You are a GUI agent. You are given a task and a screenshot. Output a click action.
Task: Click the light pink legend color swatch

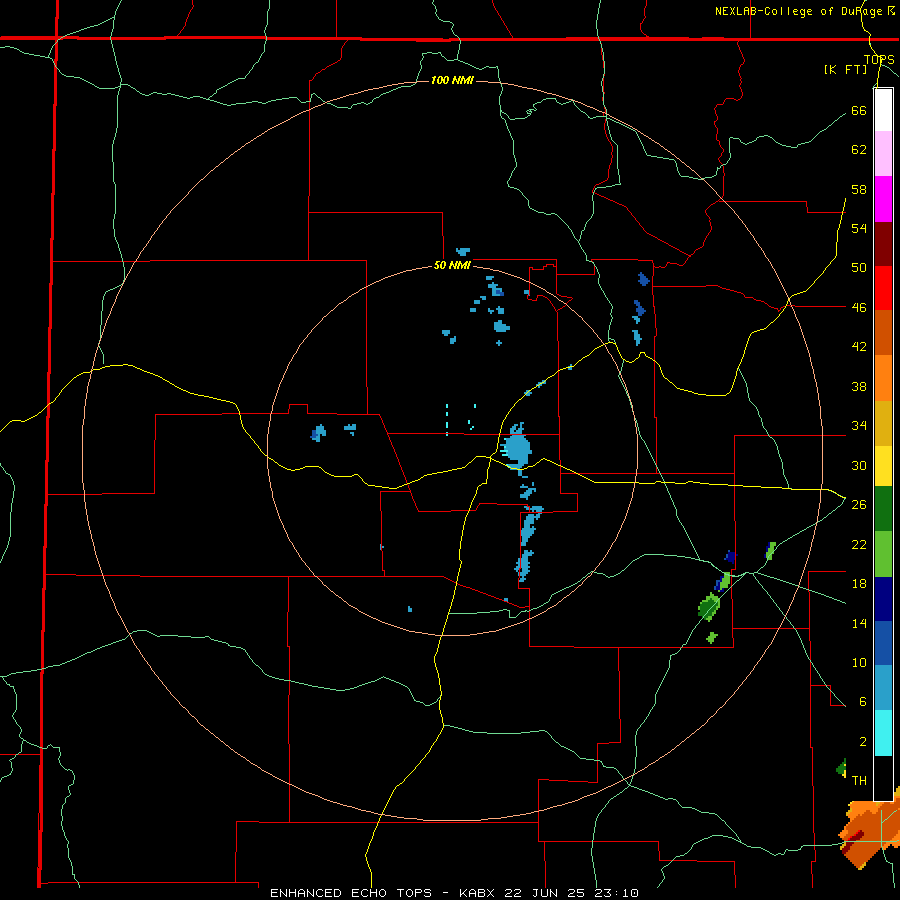tap(883, 154)
